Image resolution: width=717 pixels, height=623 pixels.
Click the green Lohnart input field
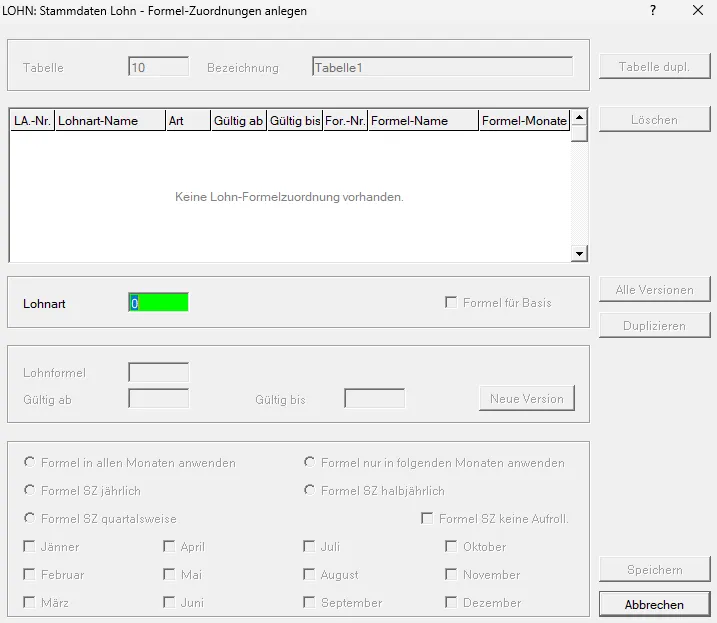(x=158, y=302)
